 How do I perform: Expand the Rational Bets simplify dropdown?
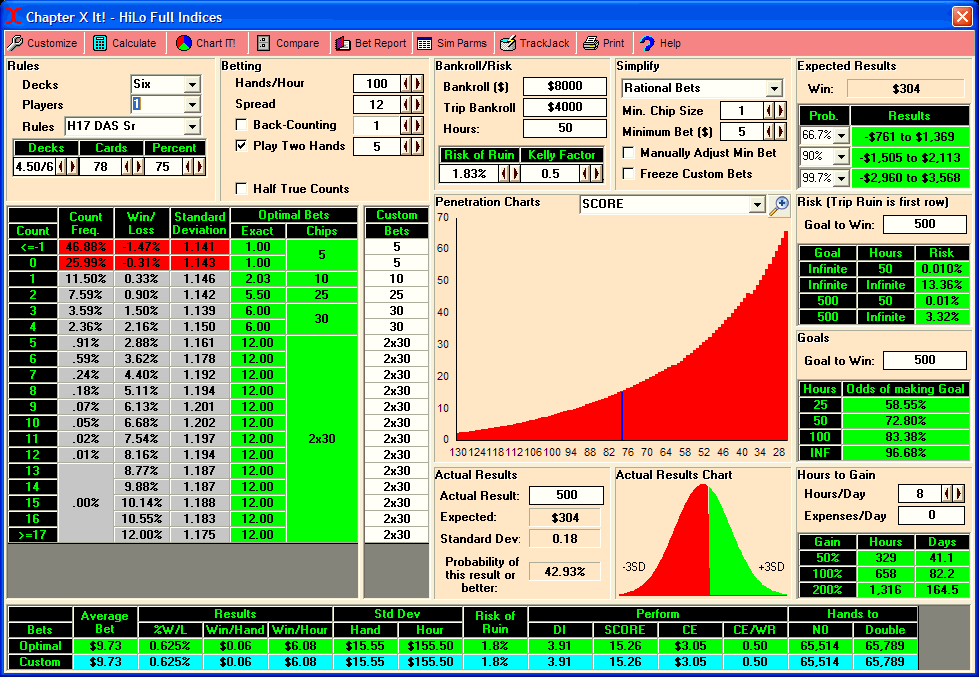click(x=773, y=89)
